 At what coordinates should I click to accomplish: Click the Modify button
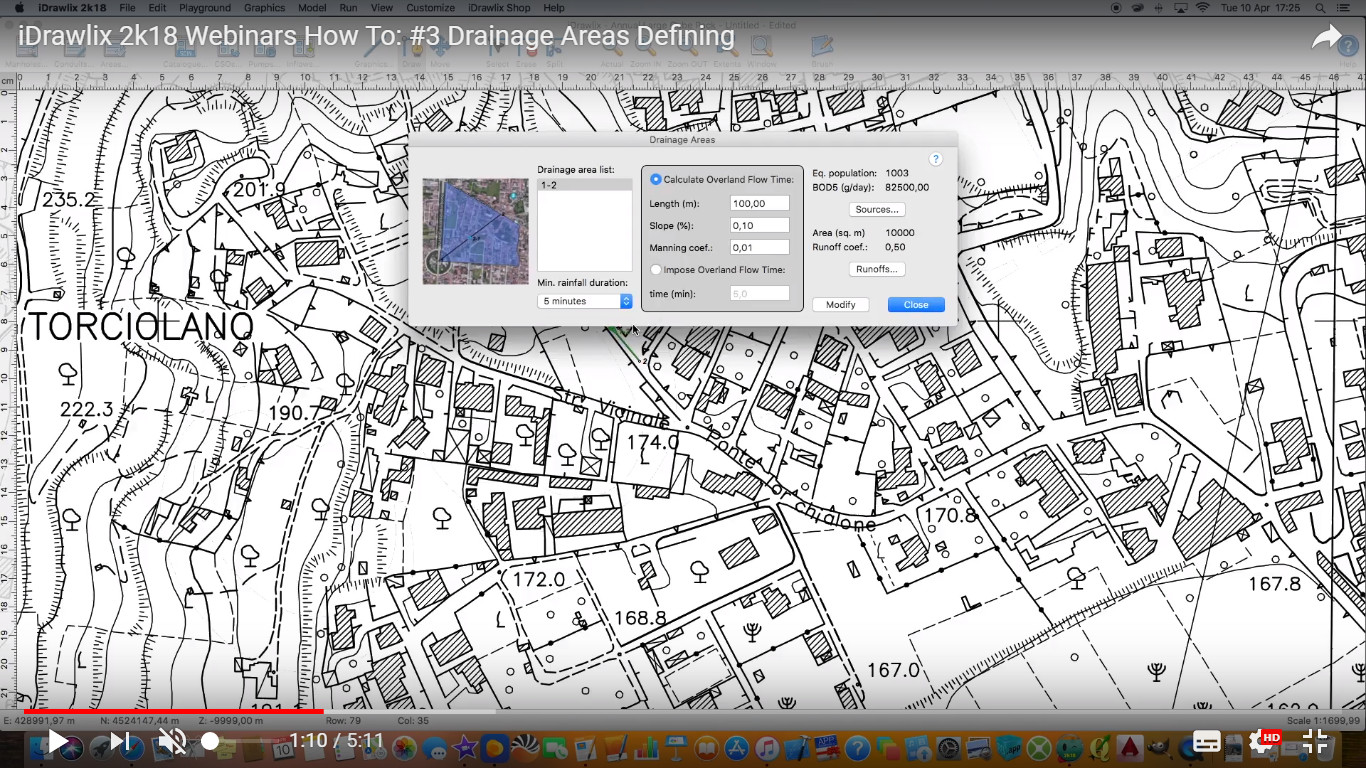click(840, 304)
